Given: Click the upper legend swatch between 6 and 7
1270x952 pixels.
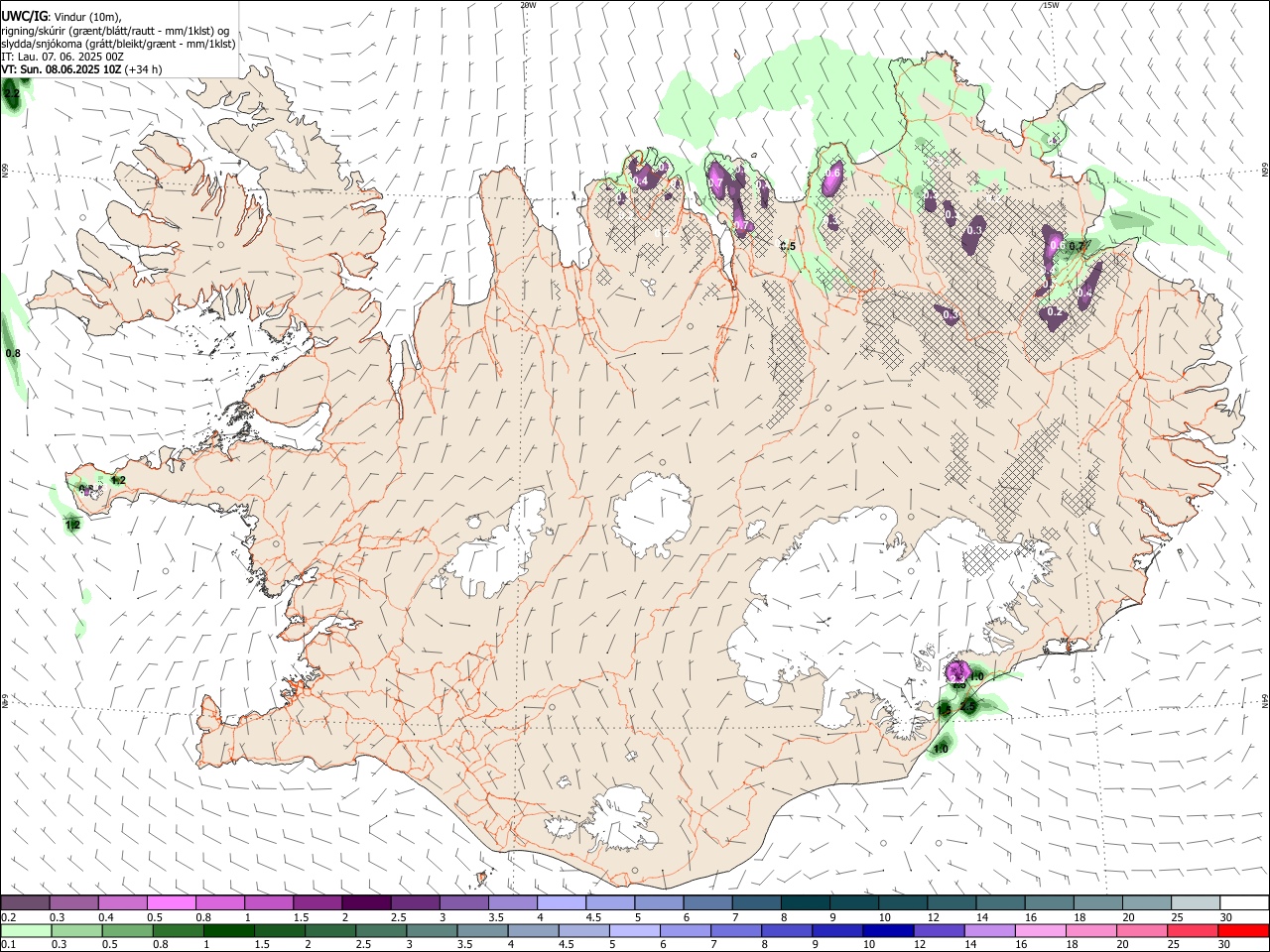Looking at the screenshot, I should coord(706,903).
